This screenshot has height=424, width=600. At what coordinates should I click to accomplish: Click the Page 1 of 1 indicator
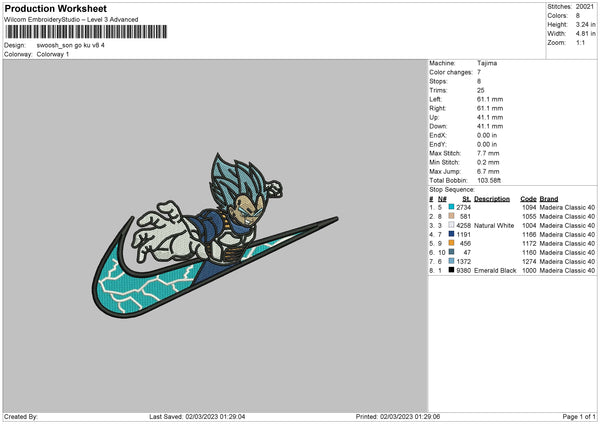[579, 417]
